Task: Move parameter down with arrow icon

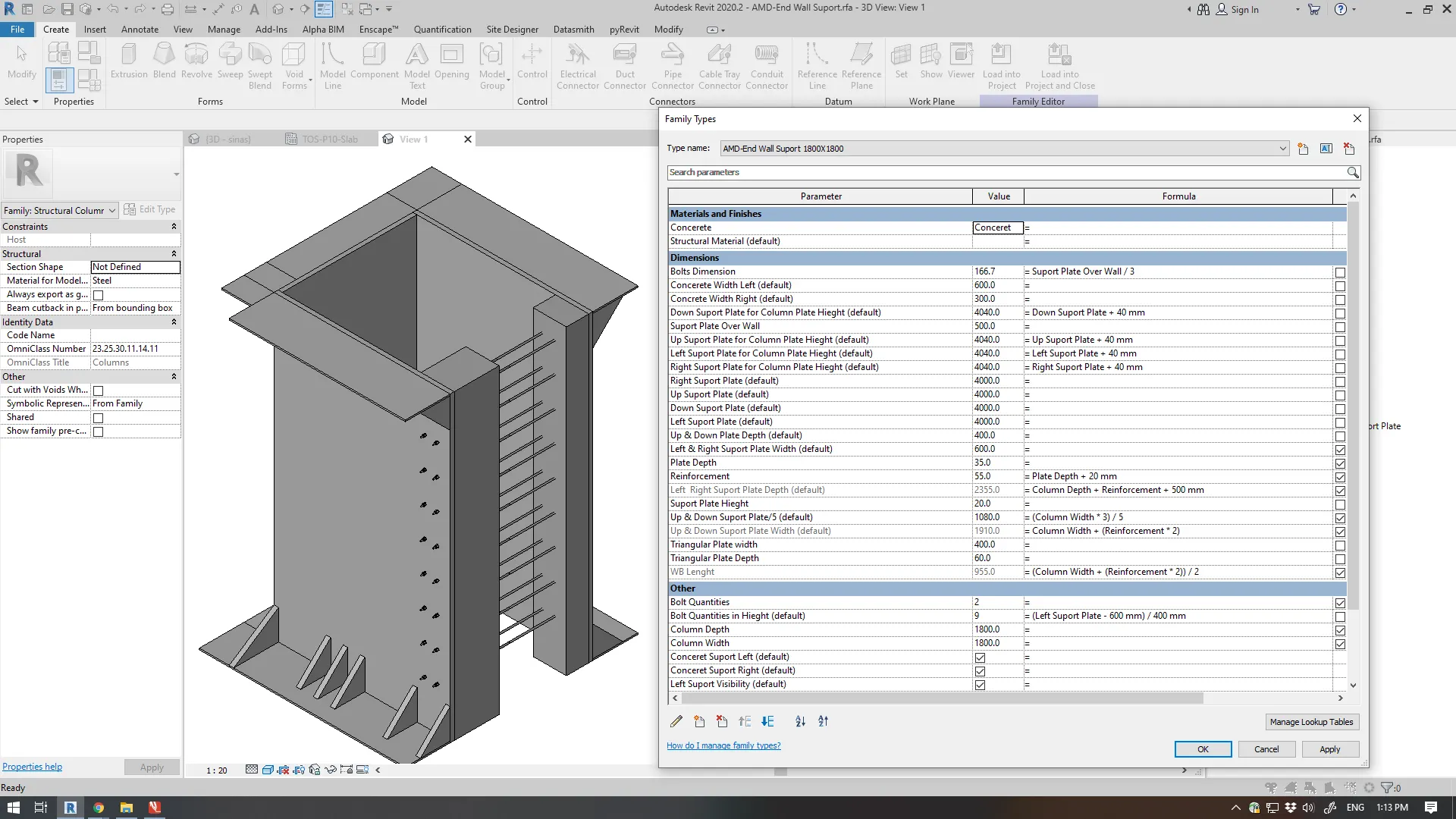Action: click(767, 721)
